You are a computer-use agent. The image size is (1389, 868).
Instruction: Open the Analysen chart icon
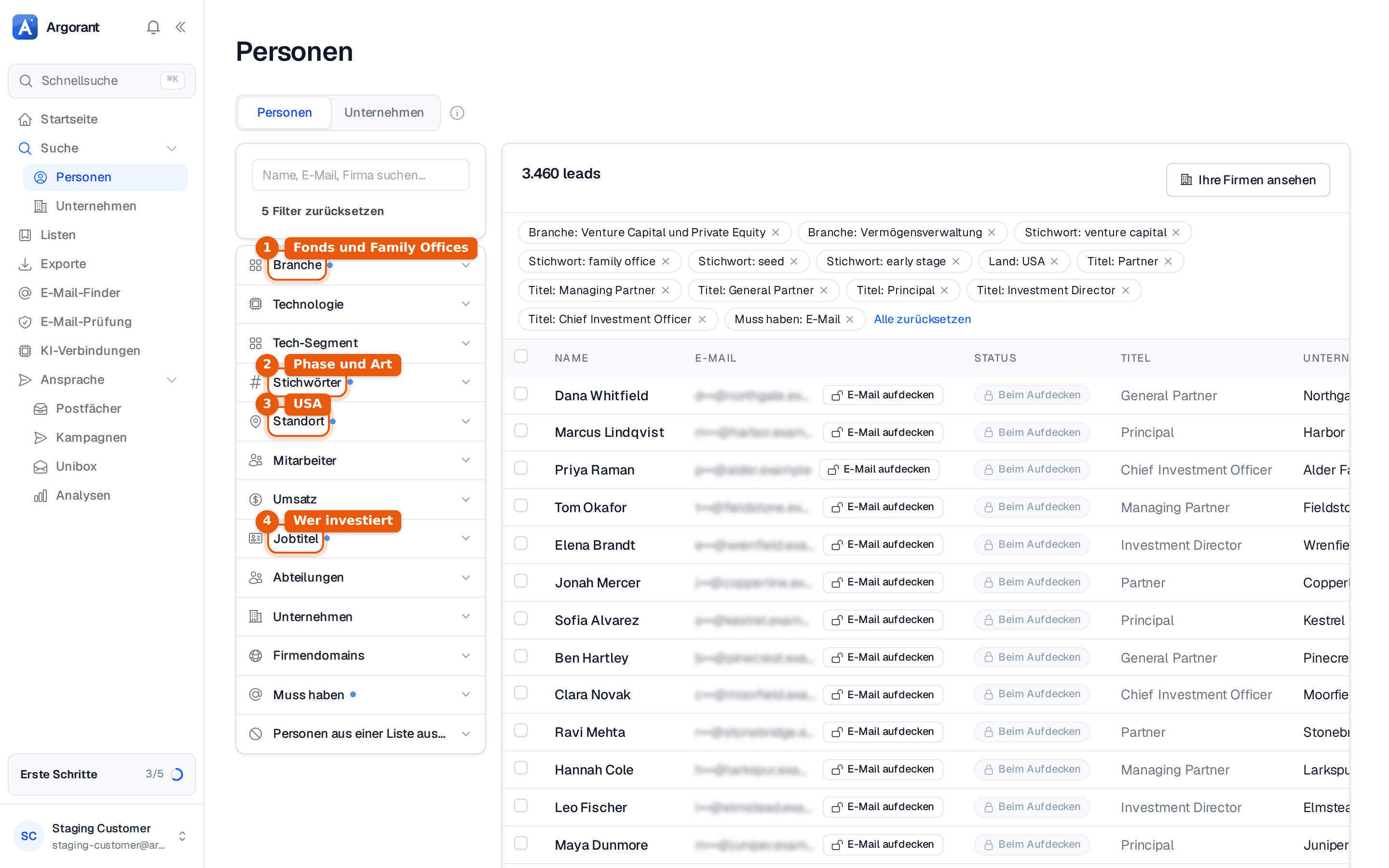40,496
